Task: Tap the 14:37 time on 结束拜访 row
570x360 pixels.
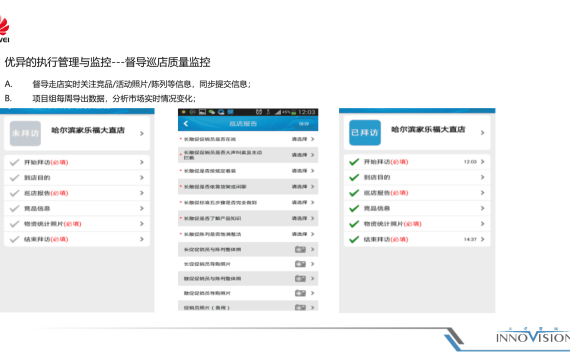Action: click(x=470, y=239)
